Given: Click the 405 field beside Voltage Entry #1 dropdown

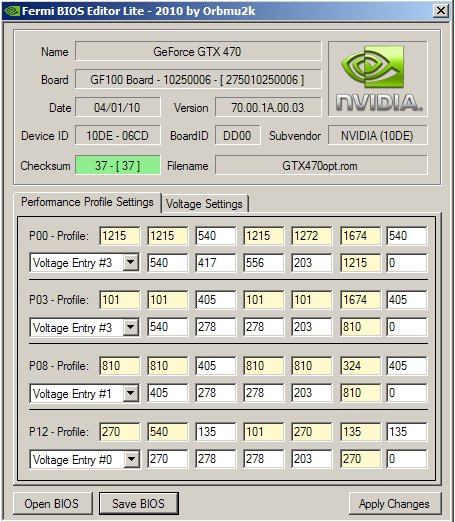Looking at the screenshot, I should click(168, 393).
